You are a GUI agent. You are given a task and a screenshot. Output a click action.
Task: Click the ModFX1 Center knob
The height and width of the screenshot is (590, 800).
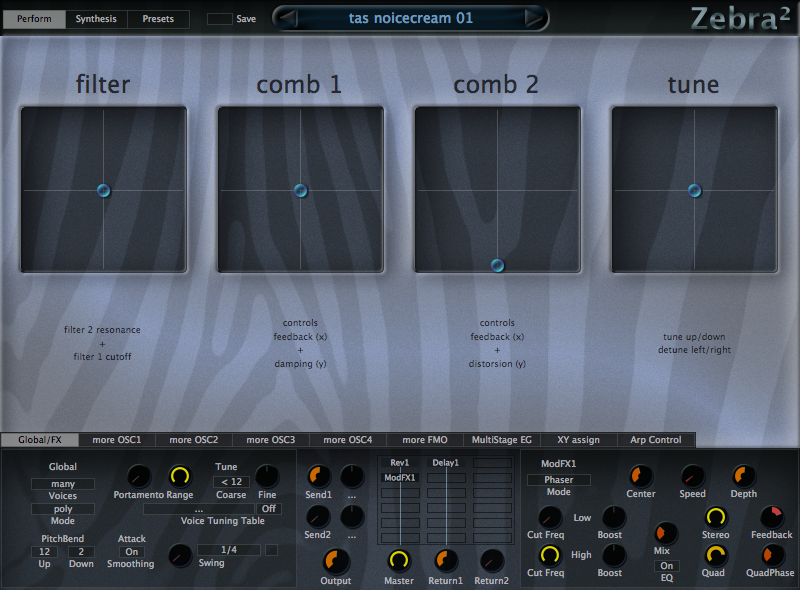[641, 476]
